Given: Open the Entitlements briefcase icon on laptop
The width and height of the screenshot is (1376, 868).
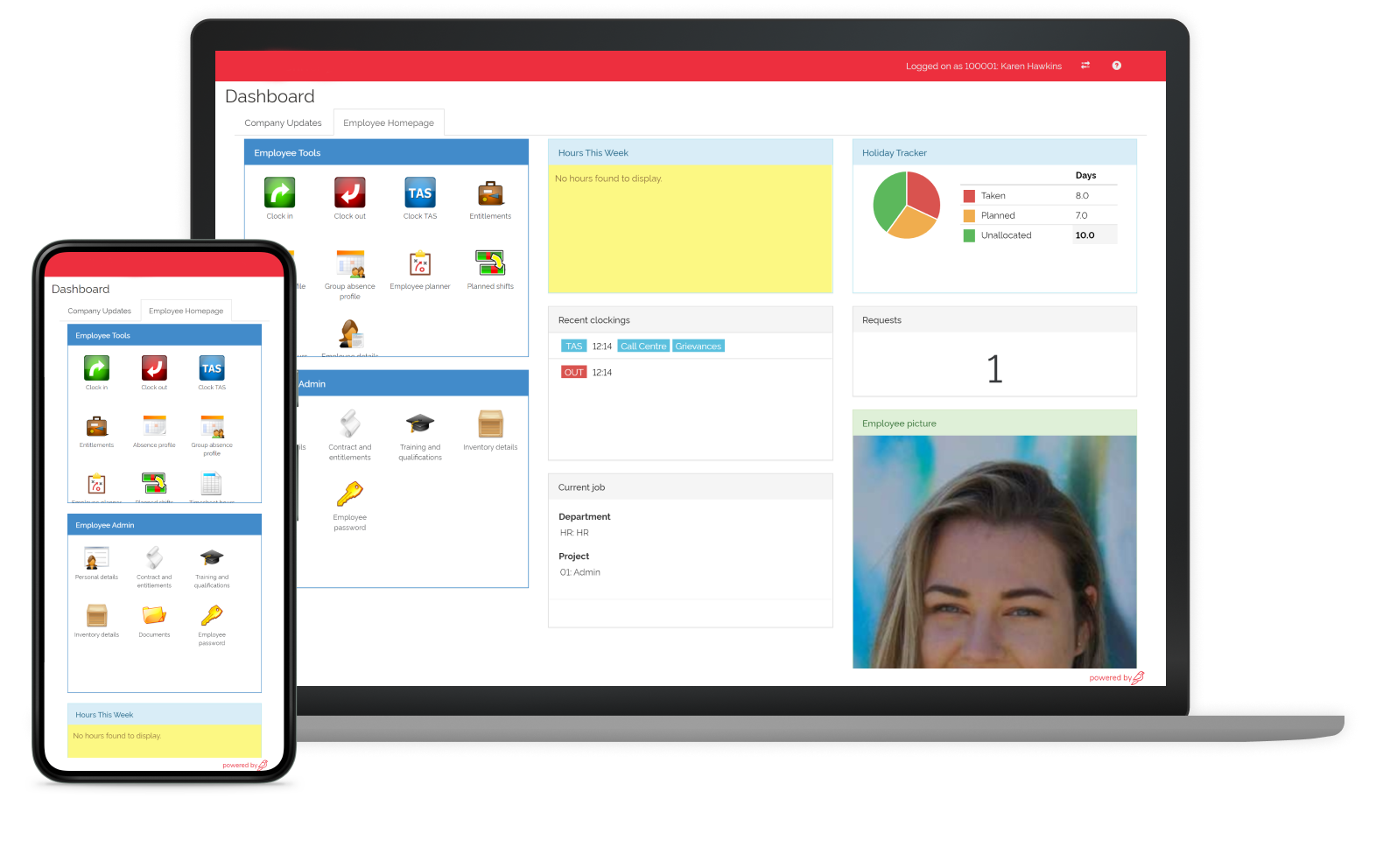Looking at the screenshot, I should pos(490,193).
